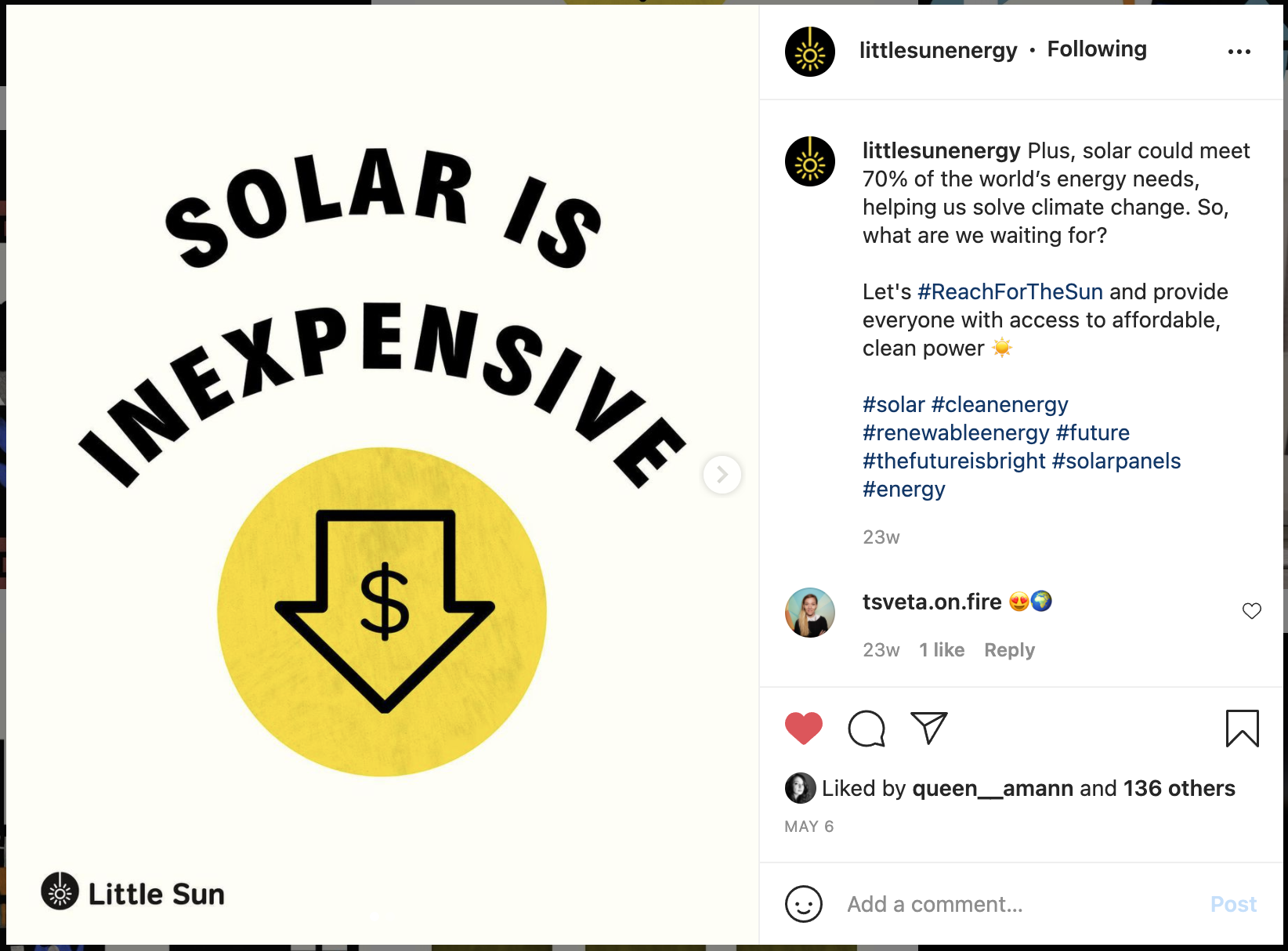Viewport: 1288px width, 951px height.
Task: Click the Following button in header
Action: point(1096,49)
